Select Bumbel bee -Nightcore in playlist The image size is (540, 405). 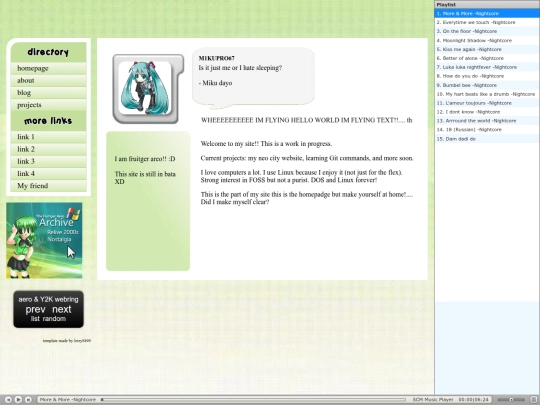click(487, 85)
